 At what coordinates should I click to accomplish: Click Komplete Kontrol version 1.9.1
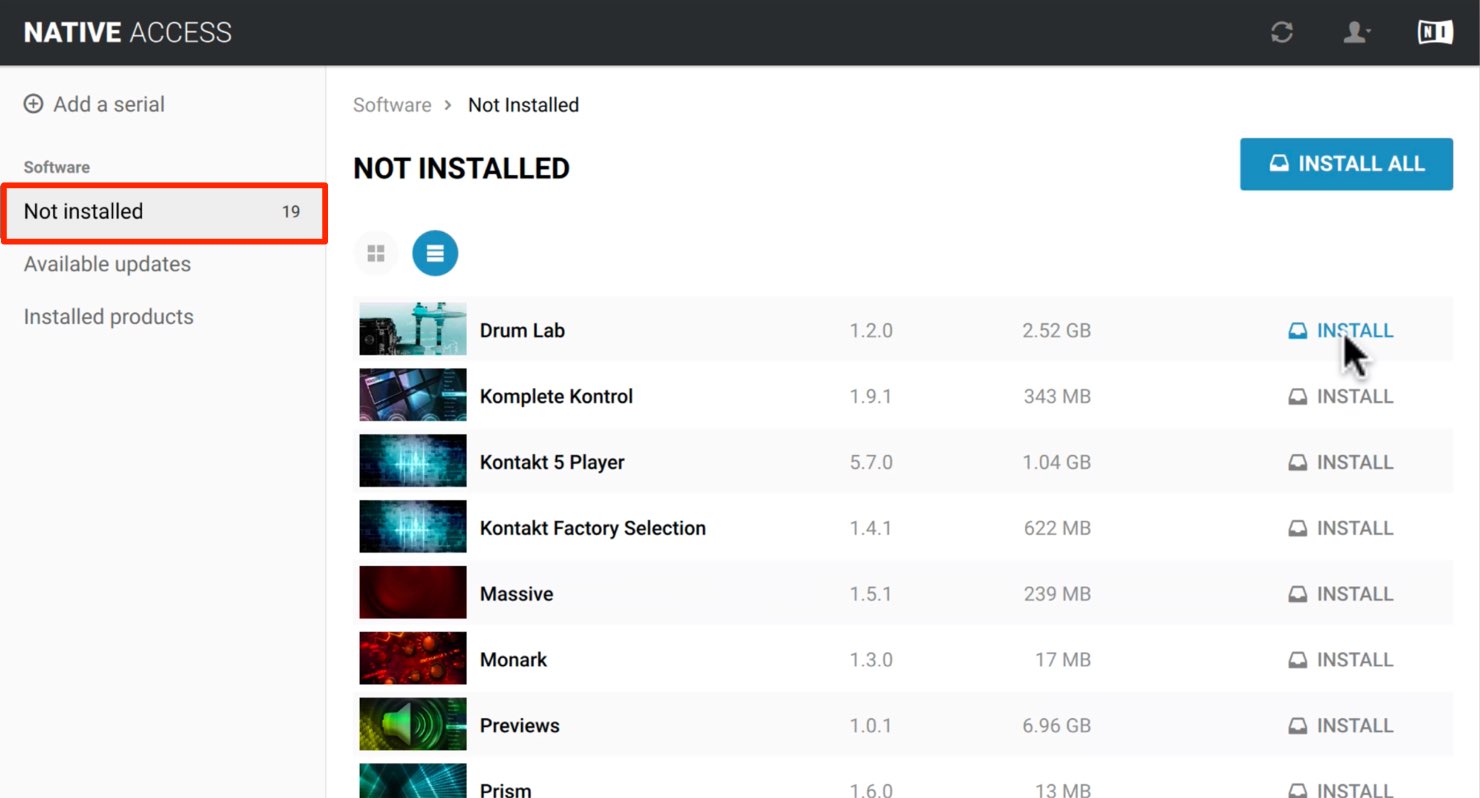871,397
